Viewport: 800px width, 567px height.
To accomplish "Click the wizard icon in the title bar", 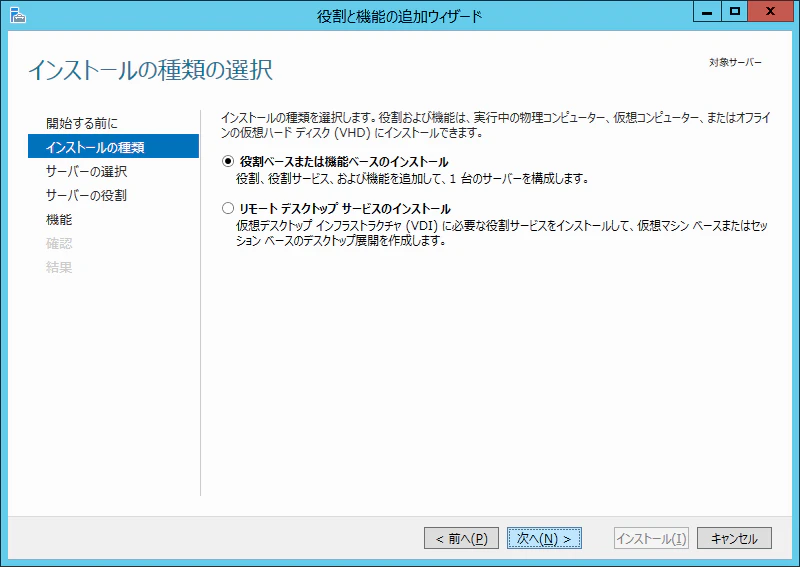I will [18, 15].
